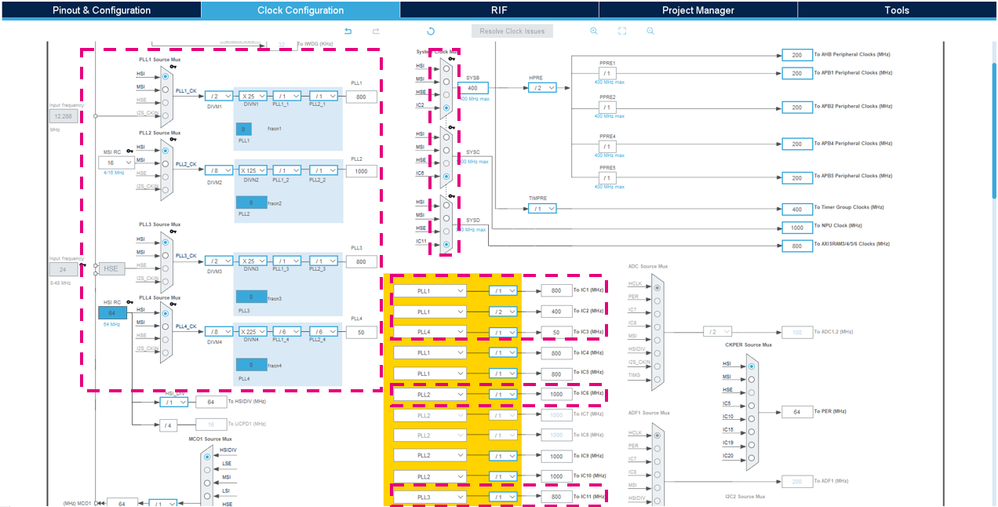Image resolution: width=998 pixels, height=507 pixels.
Task: Edit the fracn1 fractional value field
Action: [x=244, y=129]
